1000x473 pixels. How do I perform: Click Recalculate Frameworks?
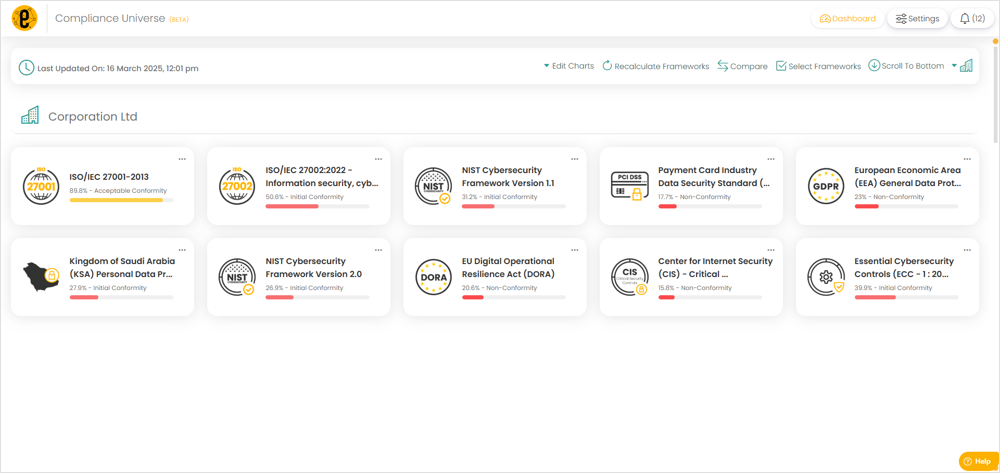[x=656, y=66]
